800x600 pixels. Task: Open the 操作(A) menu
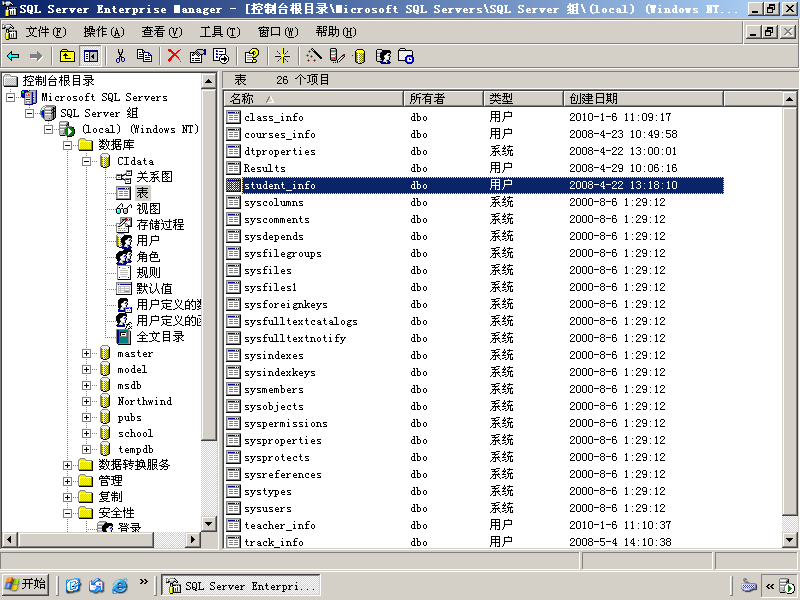point(104,32)
